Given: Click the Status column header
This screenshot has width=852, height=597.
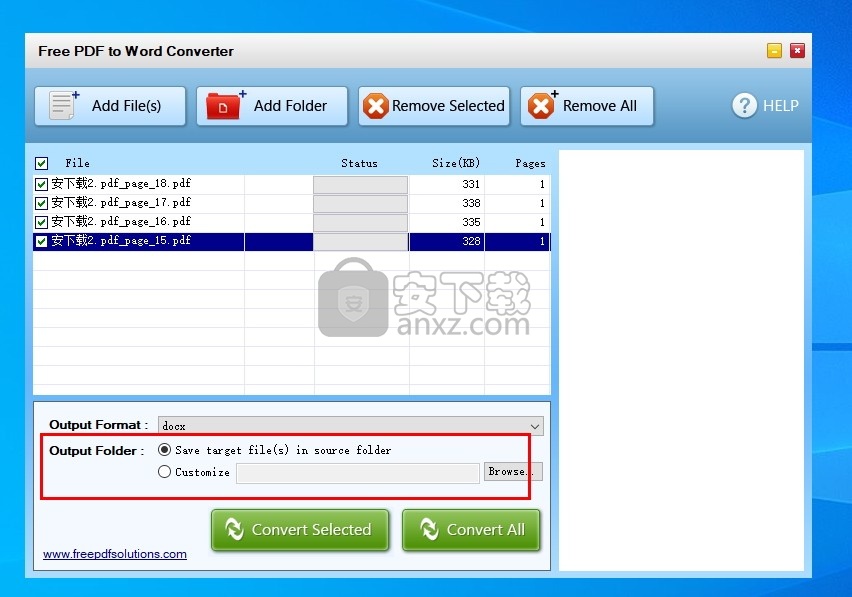Looking at the screenshot, I should tap(359, 163).
